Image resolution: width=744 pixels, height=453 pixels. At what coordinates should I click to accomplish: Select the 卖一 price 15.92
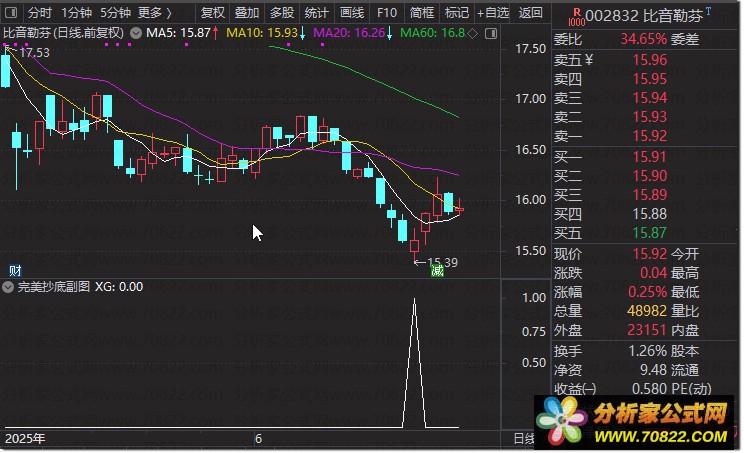(650, 136)
